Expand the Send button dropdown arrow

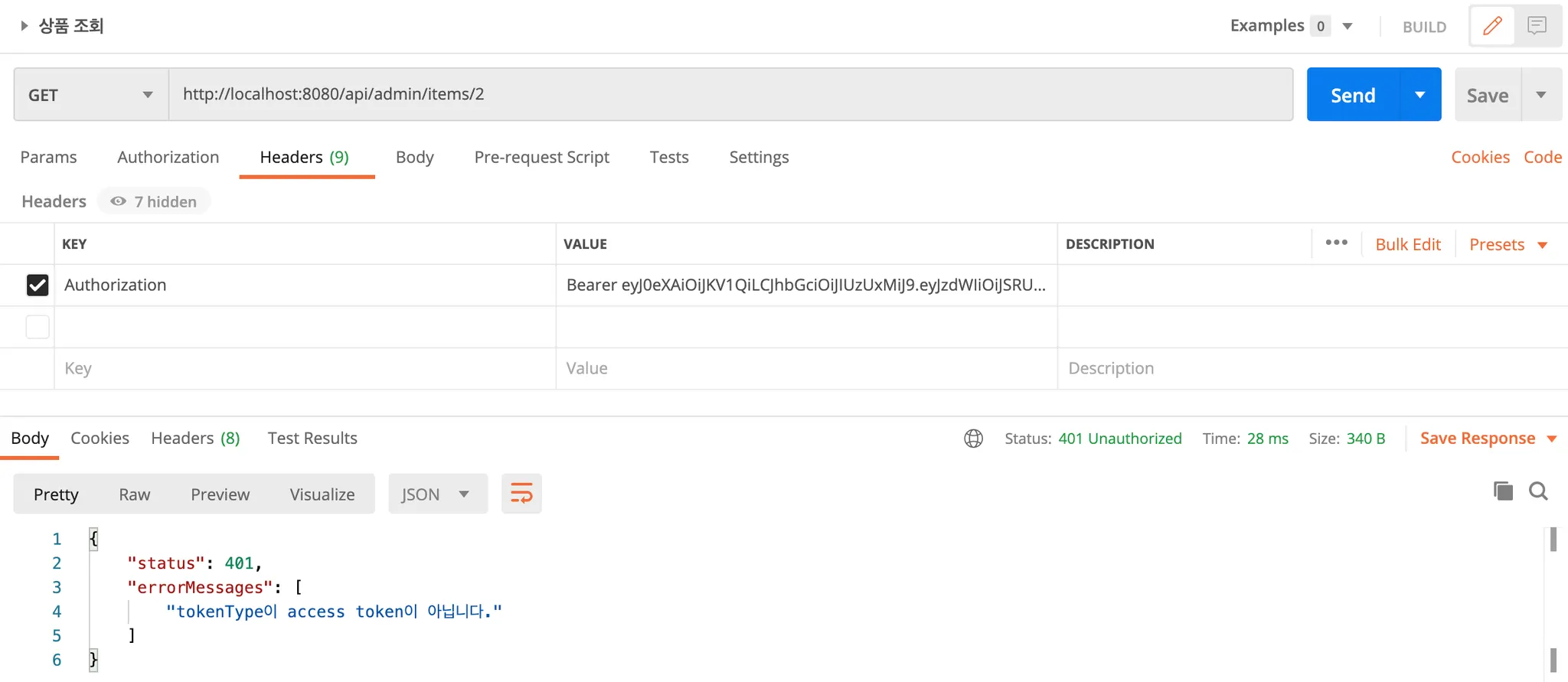point(1420,95)
